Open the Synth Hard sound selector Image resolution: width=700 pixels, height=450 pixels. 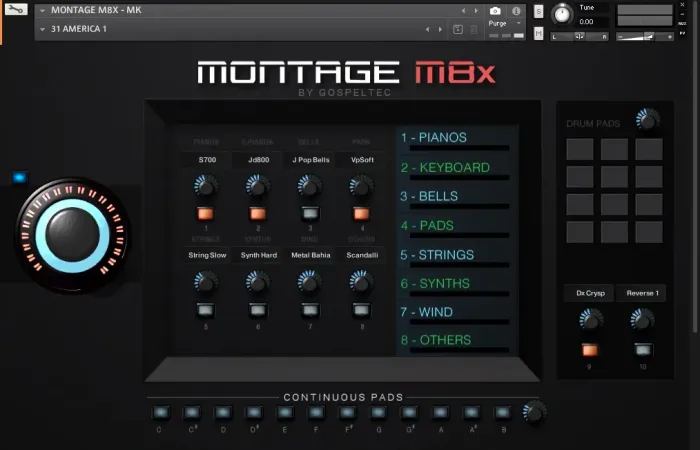click(x=258, y=255)
